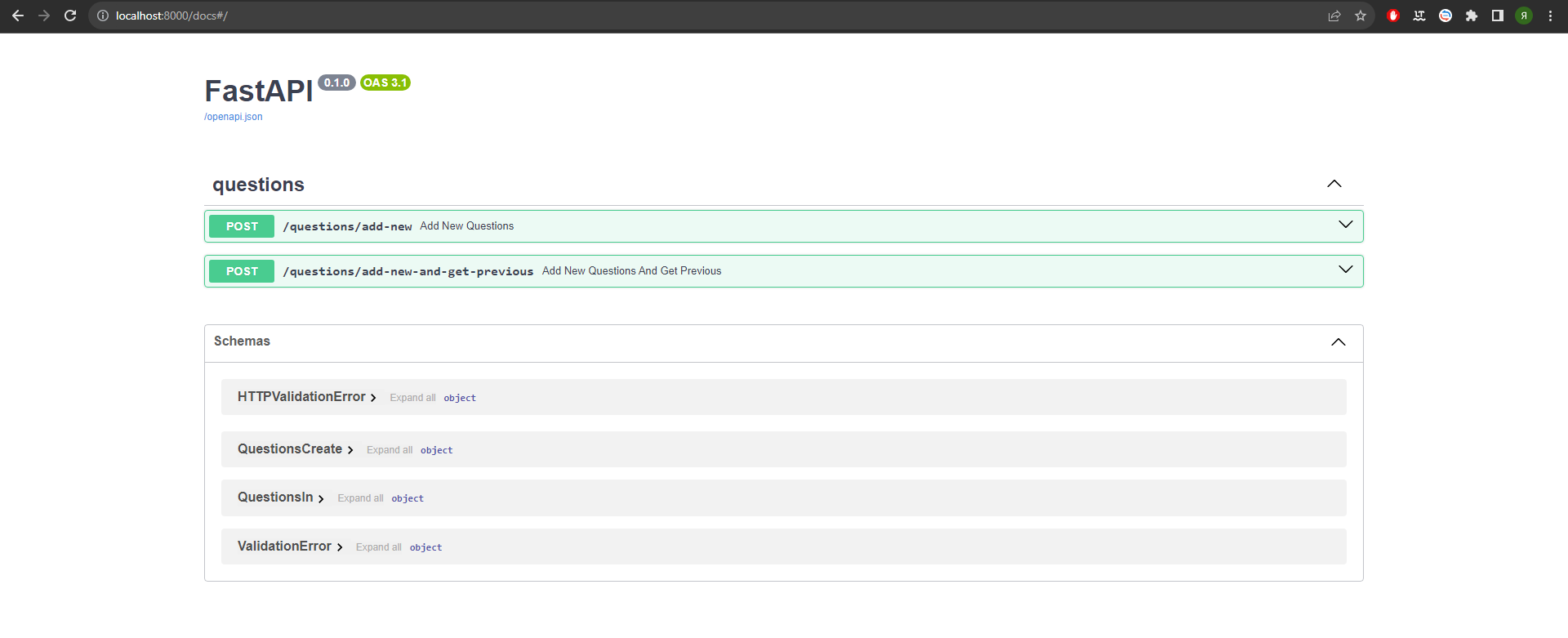Click the browser forward arrow
This screenshot has width=1568, height=638.
click(44, 16)
